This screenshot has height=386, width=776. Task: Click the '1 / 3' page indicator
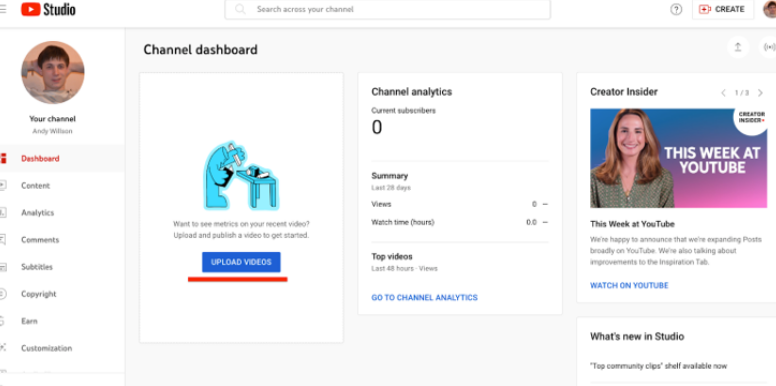click(741, 93)
